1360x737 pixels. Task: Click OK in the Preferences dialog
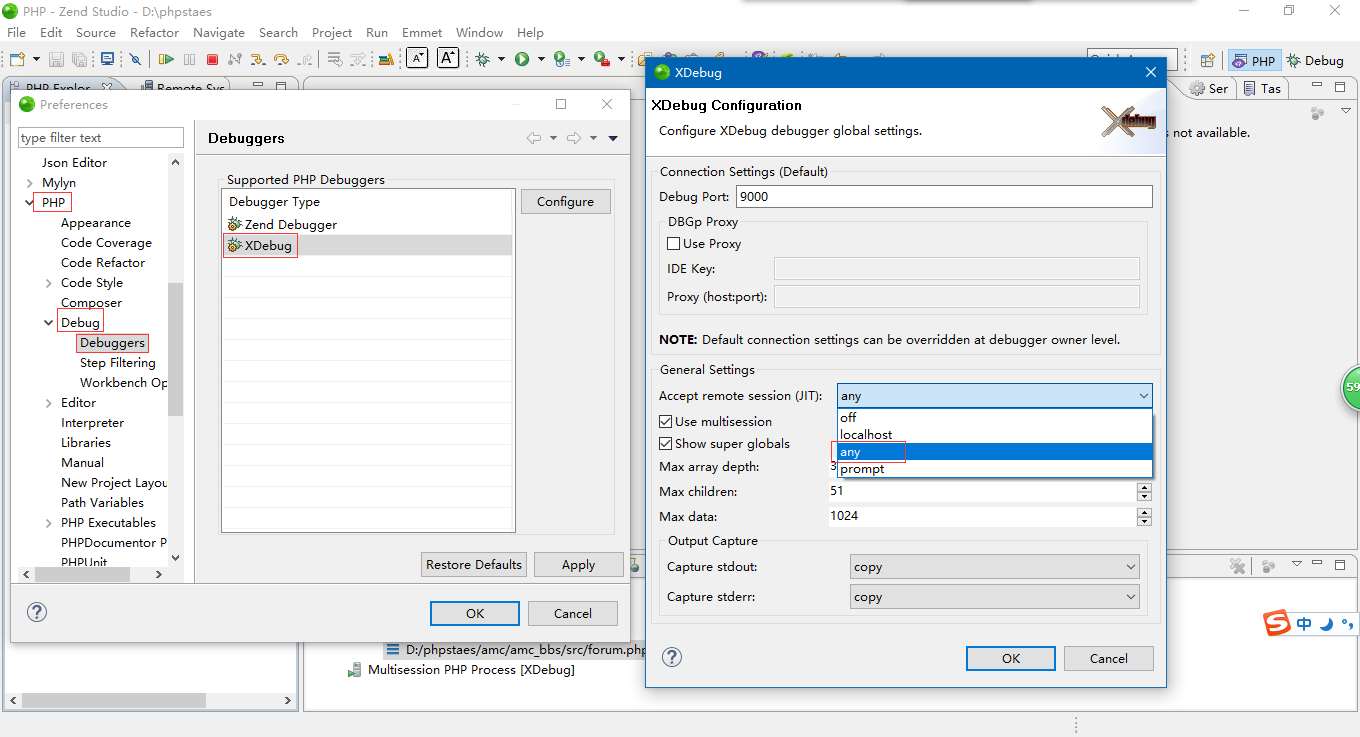tap(475, 613)
